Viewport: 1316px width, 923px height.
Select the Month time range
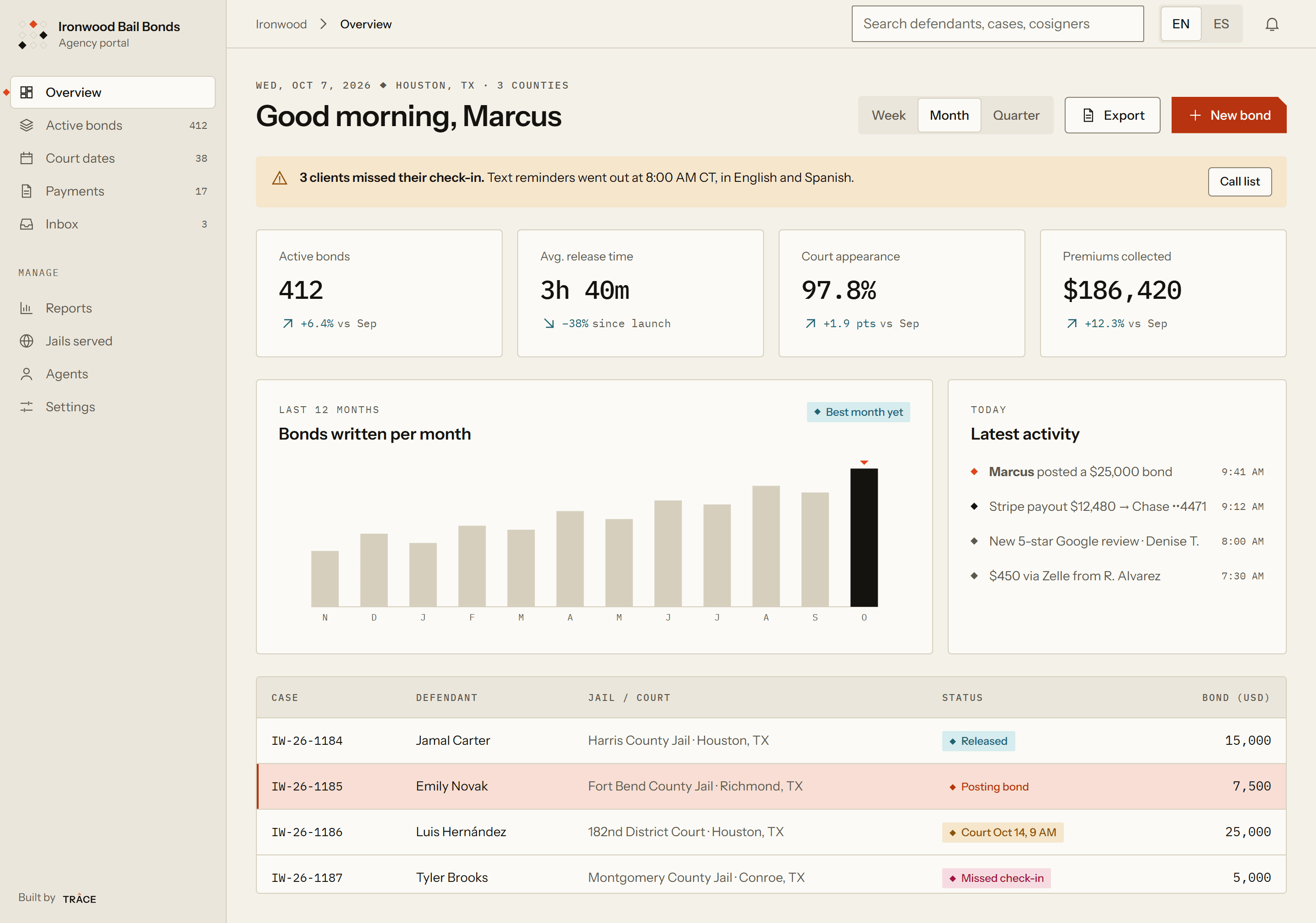(949, 115)
